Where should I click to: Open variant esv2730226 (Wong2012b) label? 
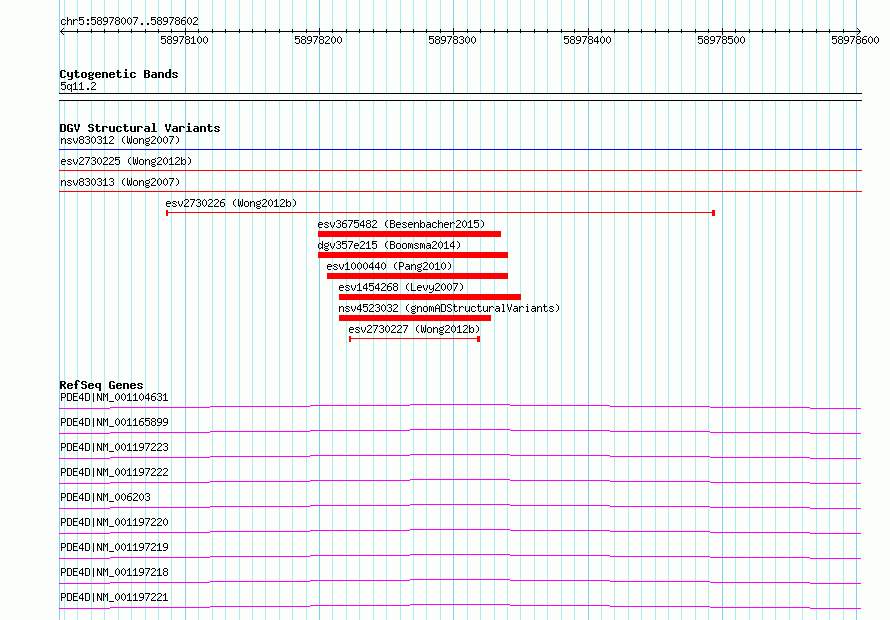[x=231, y=203]
